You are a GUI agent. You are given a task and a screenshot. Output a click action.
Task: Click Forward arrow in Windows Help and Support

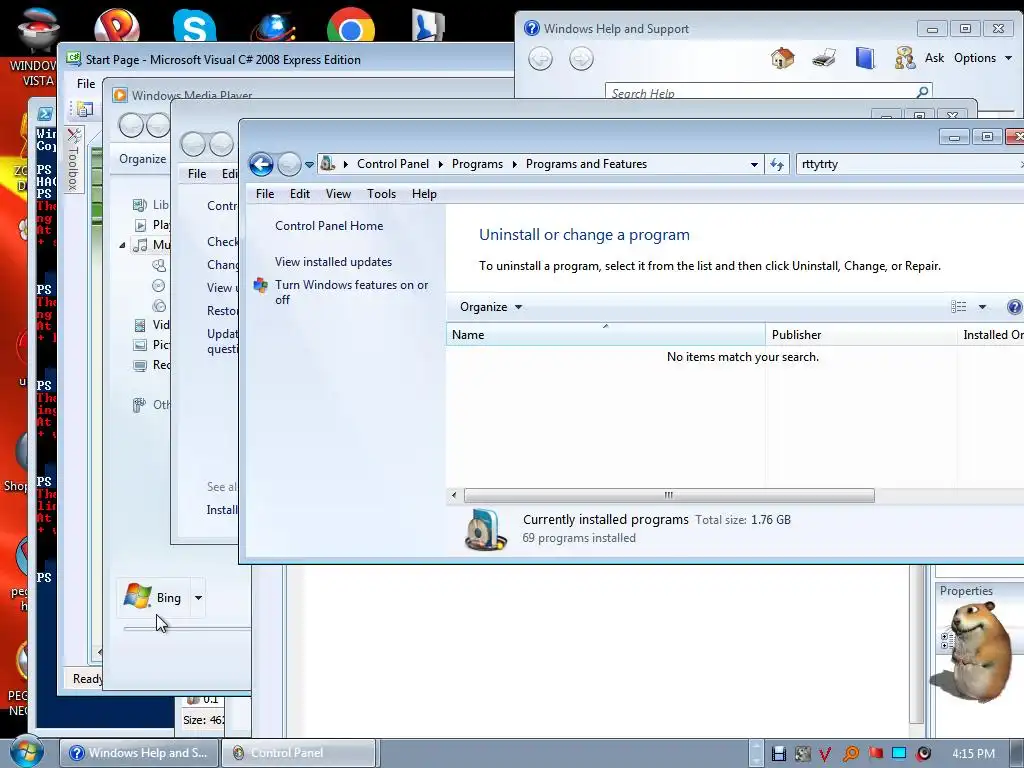click(581, 59)
